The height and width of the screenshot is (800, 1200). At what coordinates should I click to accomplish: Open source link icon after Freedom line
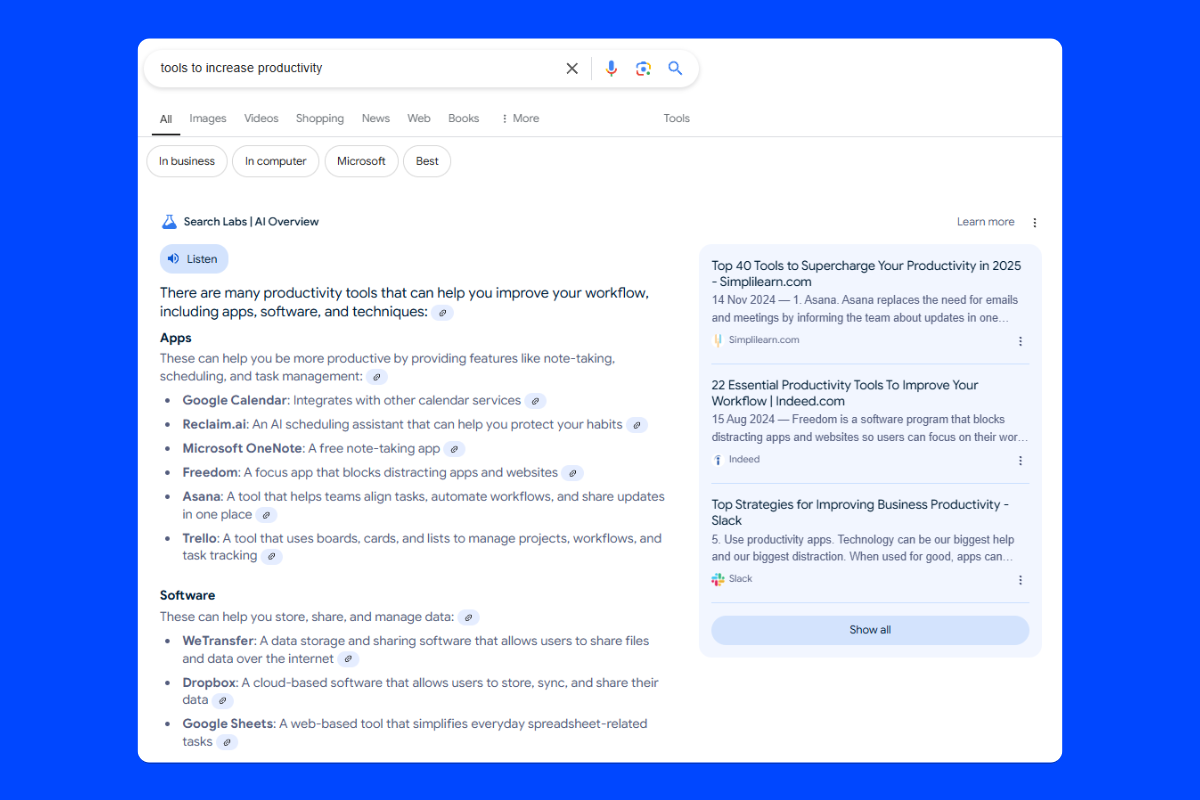(x=572, y=473)
